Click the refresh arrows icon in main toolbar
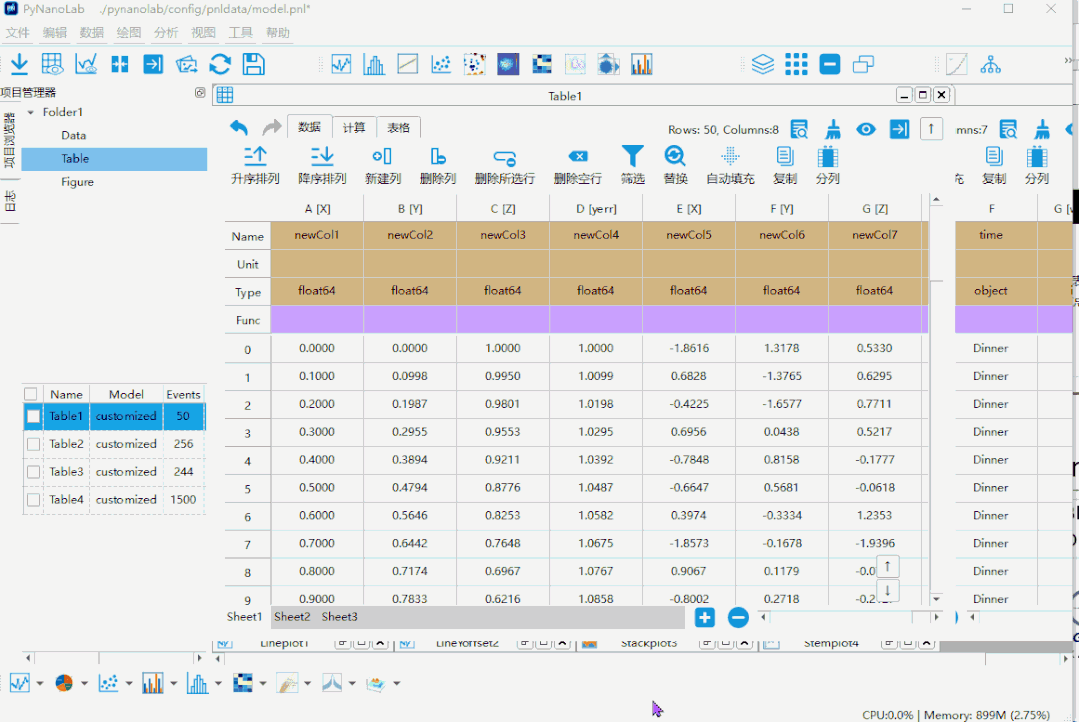 [x=220, y=64]
